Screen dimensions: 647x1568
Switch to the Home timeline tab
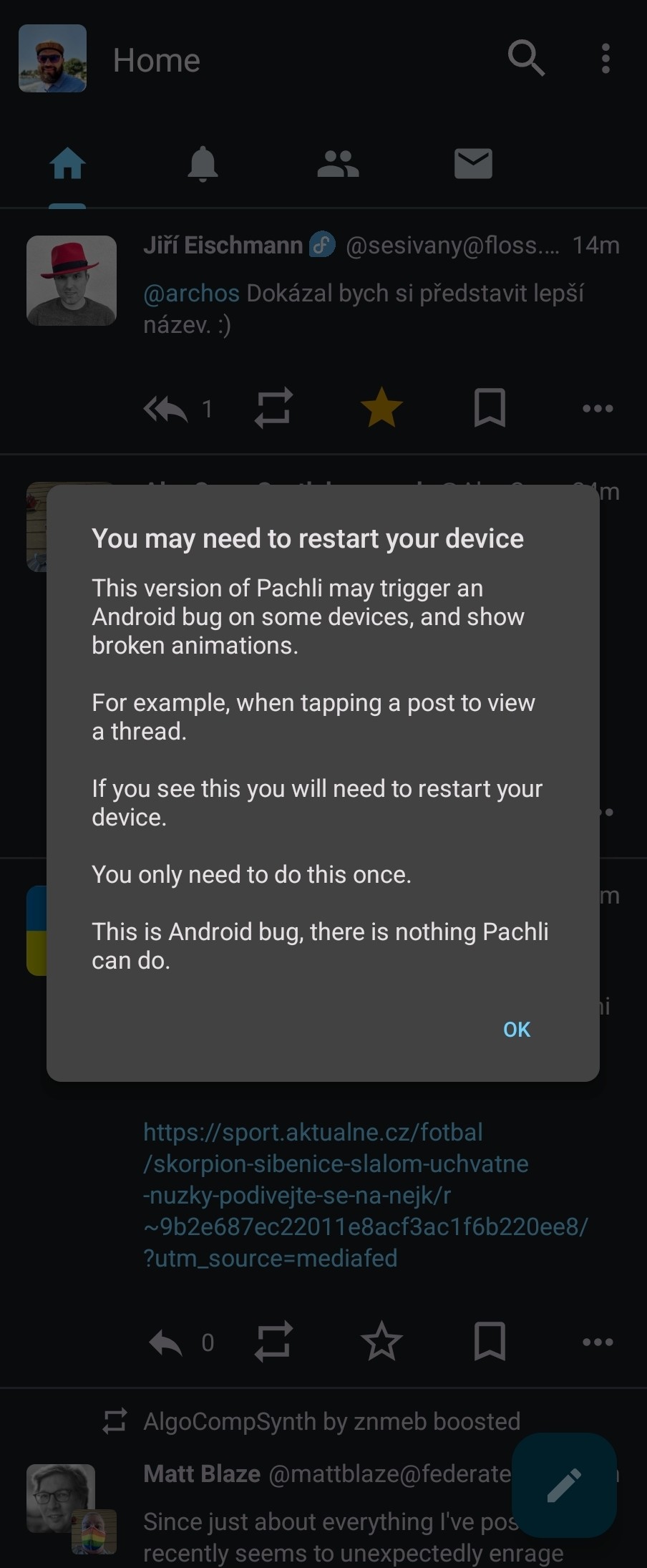click(x=67, y=164)
